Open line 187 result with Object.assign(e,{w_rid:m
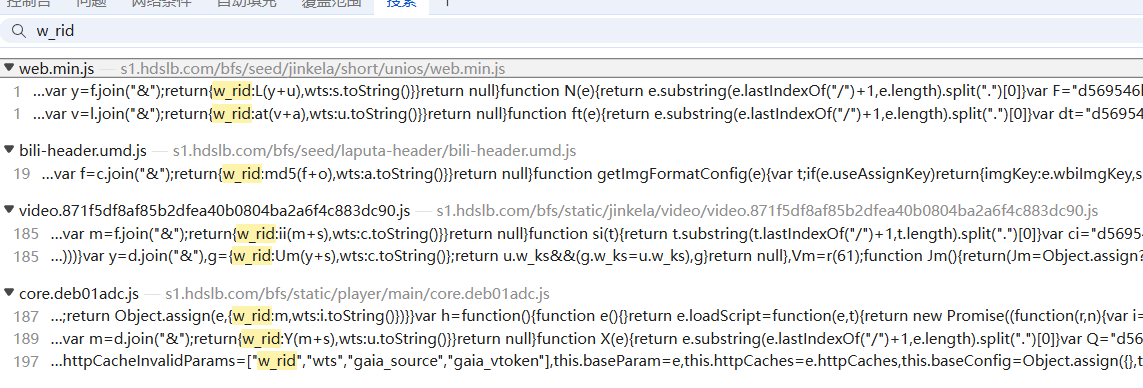Screen dimensions: 1143x388 (x=596, y=316)
